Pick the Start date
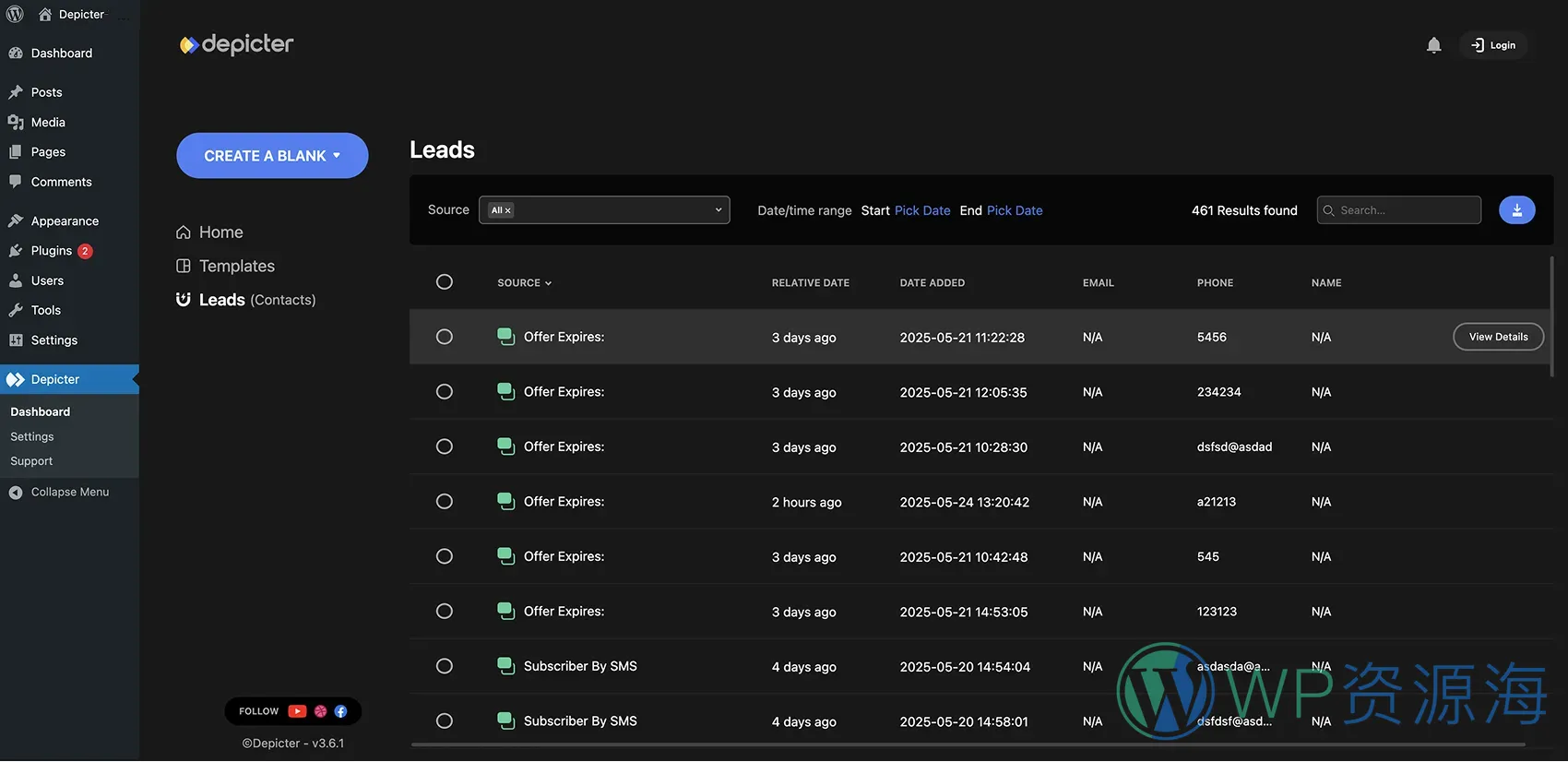This screenshot has width=1568, height=762. [922, 210]
